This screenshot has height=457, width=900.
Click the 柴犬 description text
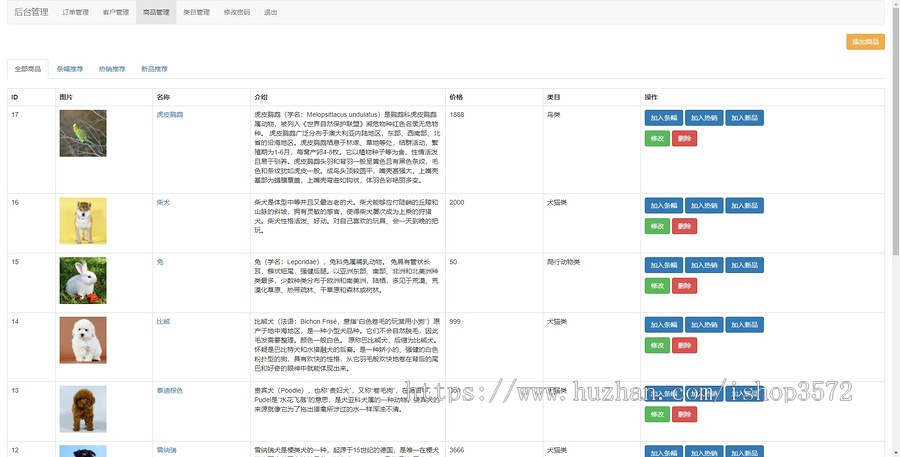[347, 216]
